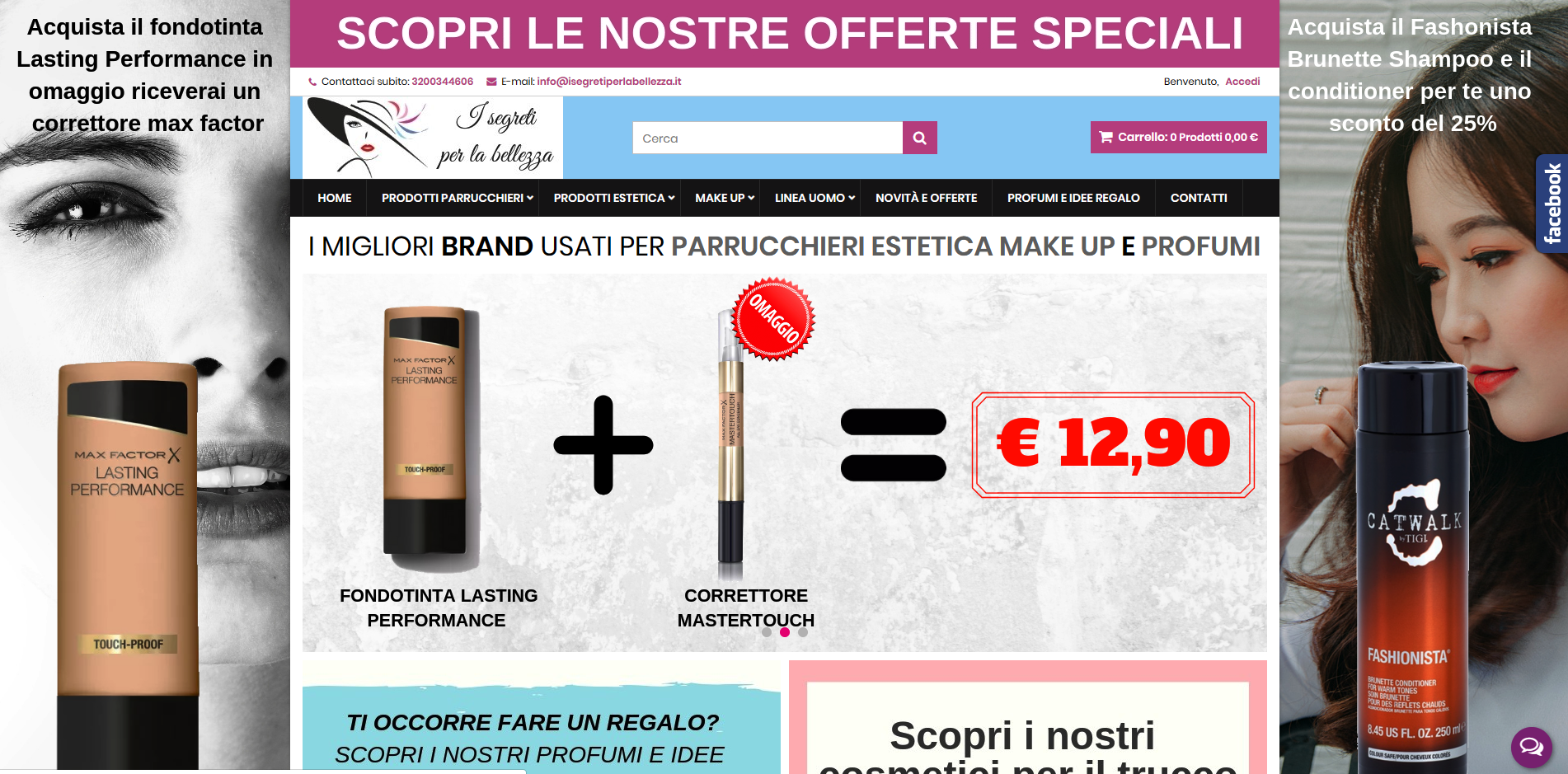The width and height of the screenshot is (1568, 774).
Task: Select the third carousel slide dot
Action: coord(803,632)
